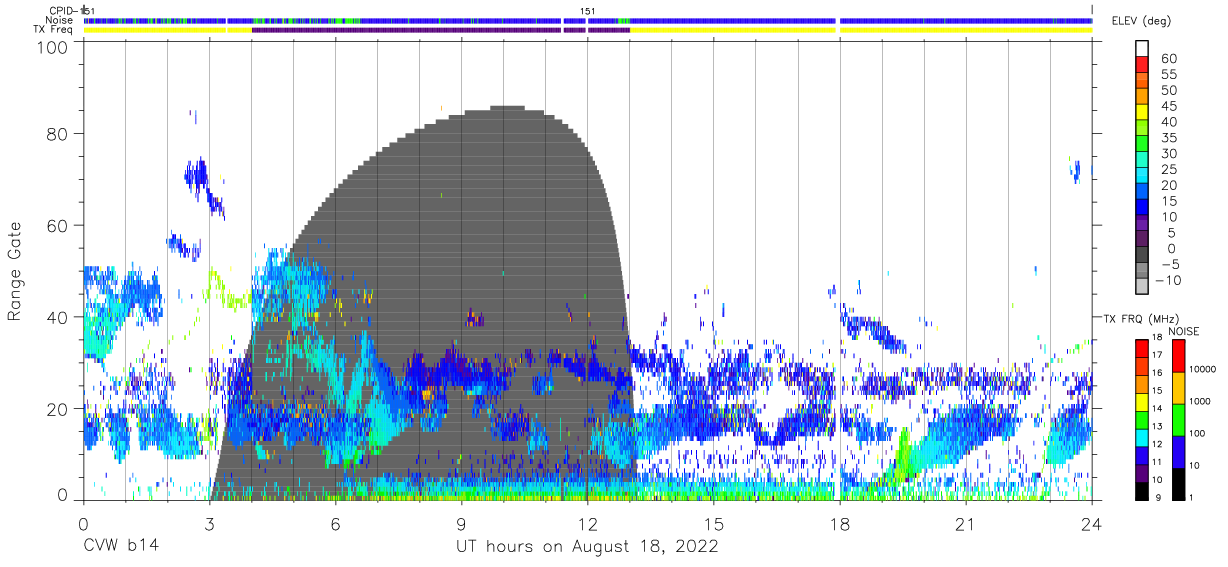
Task: Click the 'TX Freq' row label
Action: 55,29
